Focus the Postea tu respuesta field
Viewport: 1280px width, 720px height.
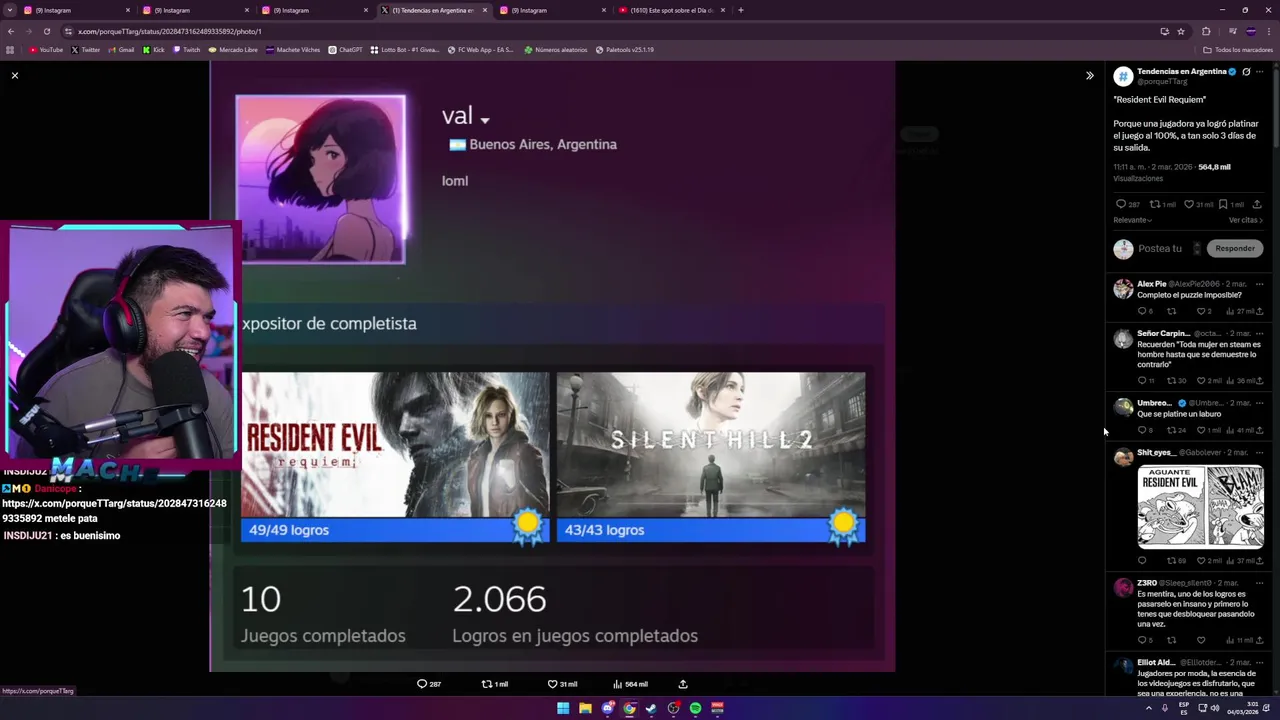pos(1160,249)
